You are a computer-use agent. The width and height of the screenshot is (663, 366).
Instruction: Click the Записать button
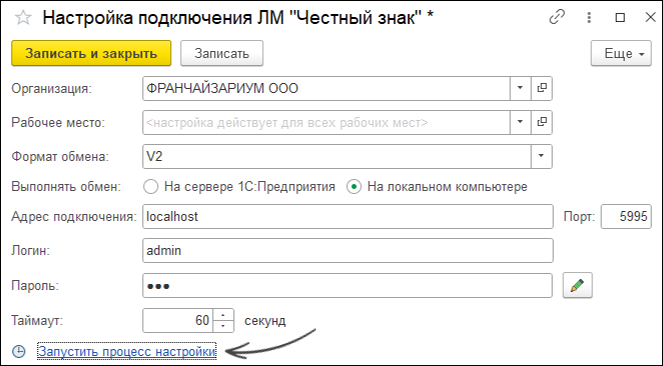(222, 53)
